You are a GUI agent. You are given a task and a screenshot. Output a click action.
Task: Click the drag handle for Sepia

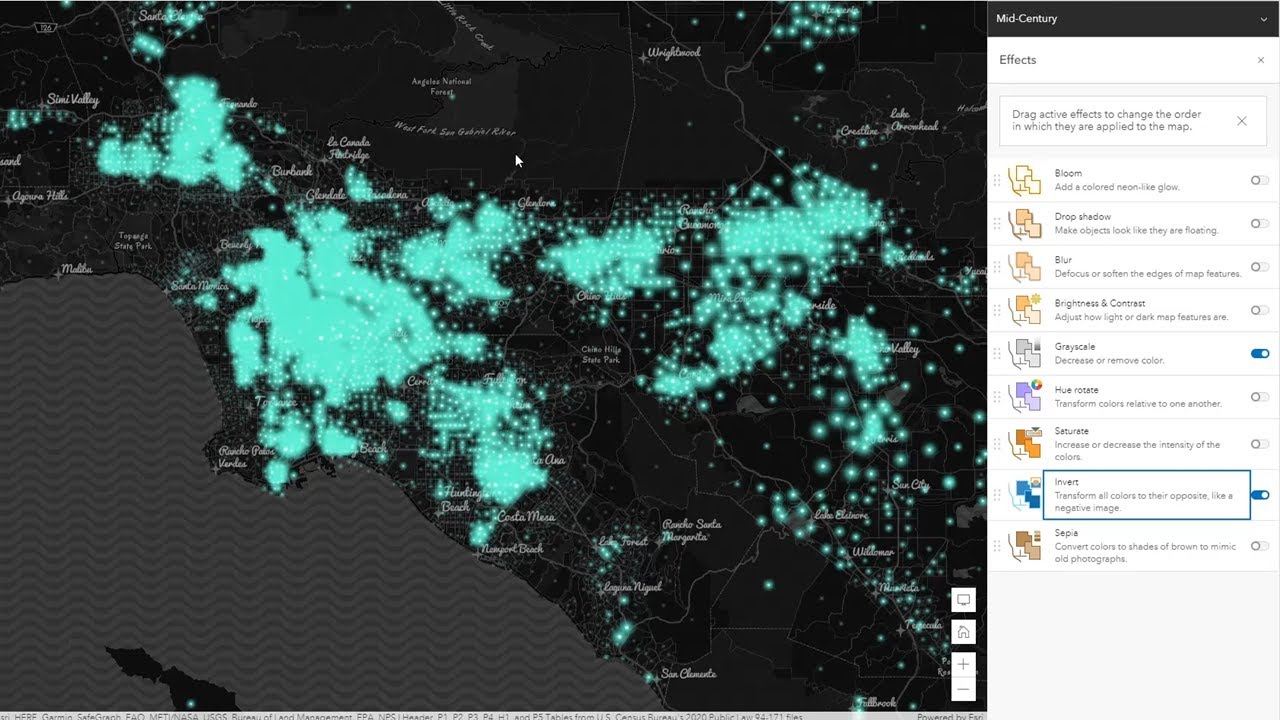[996, 546]
